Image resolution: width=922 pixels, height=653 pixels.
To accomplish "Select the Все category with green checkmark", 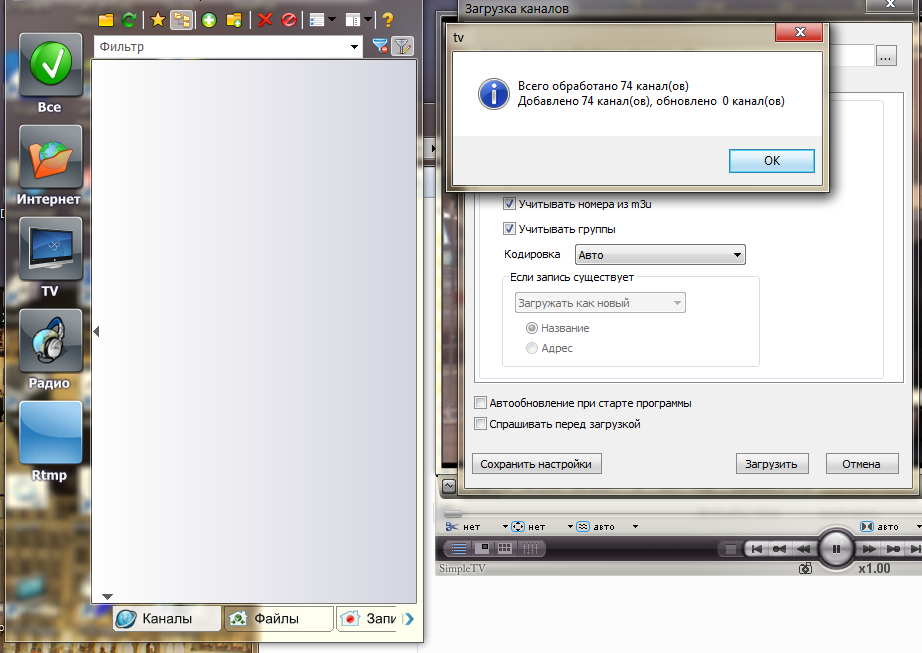I will [51, 65].
